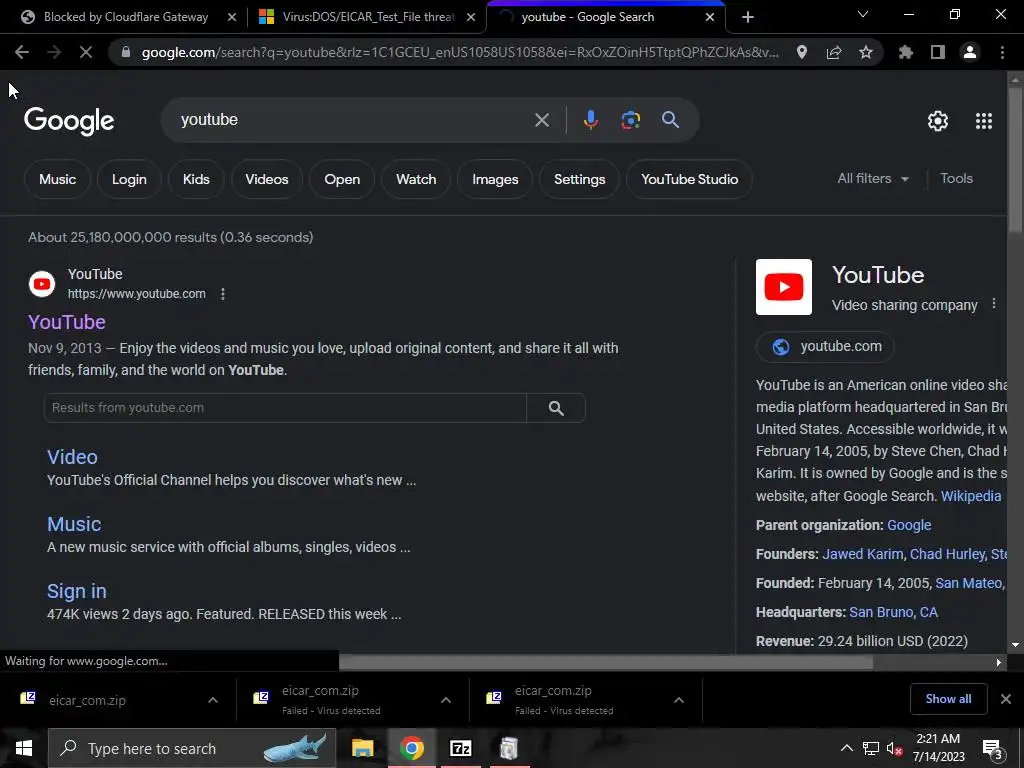Open File Explorer from taskbar
Screen dimensions: 1024x768
tap(362, 748)
